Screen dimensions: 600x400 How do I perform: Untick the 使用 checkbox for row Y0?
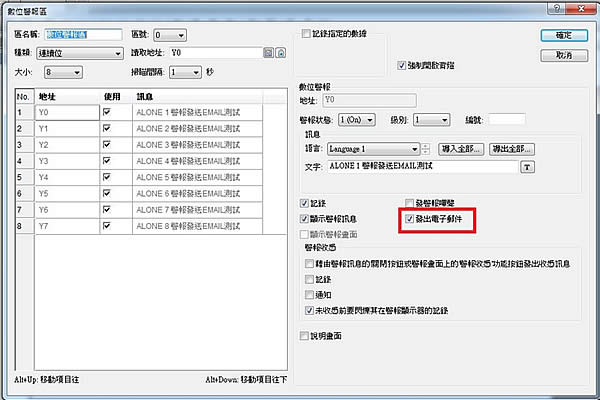[106, 114]
